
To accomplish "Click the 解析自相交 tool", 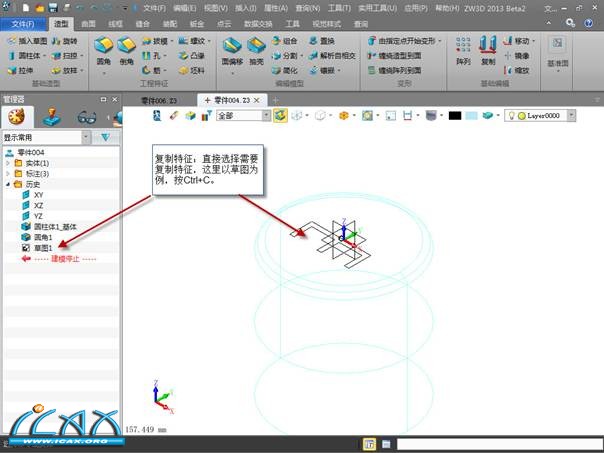I will click(332, 55).
